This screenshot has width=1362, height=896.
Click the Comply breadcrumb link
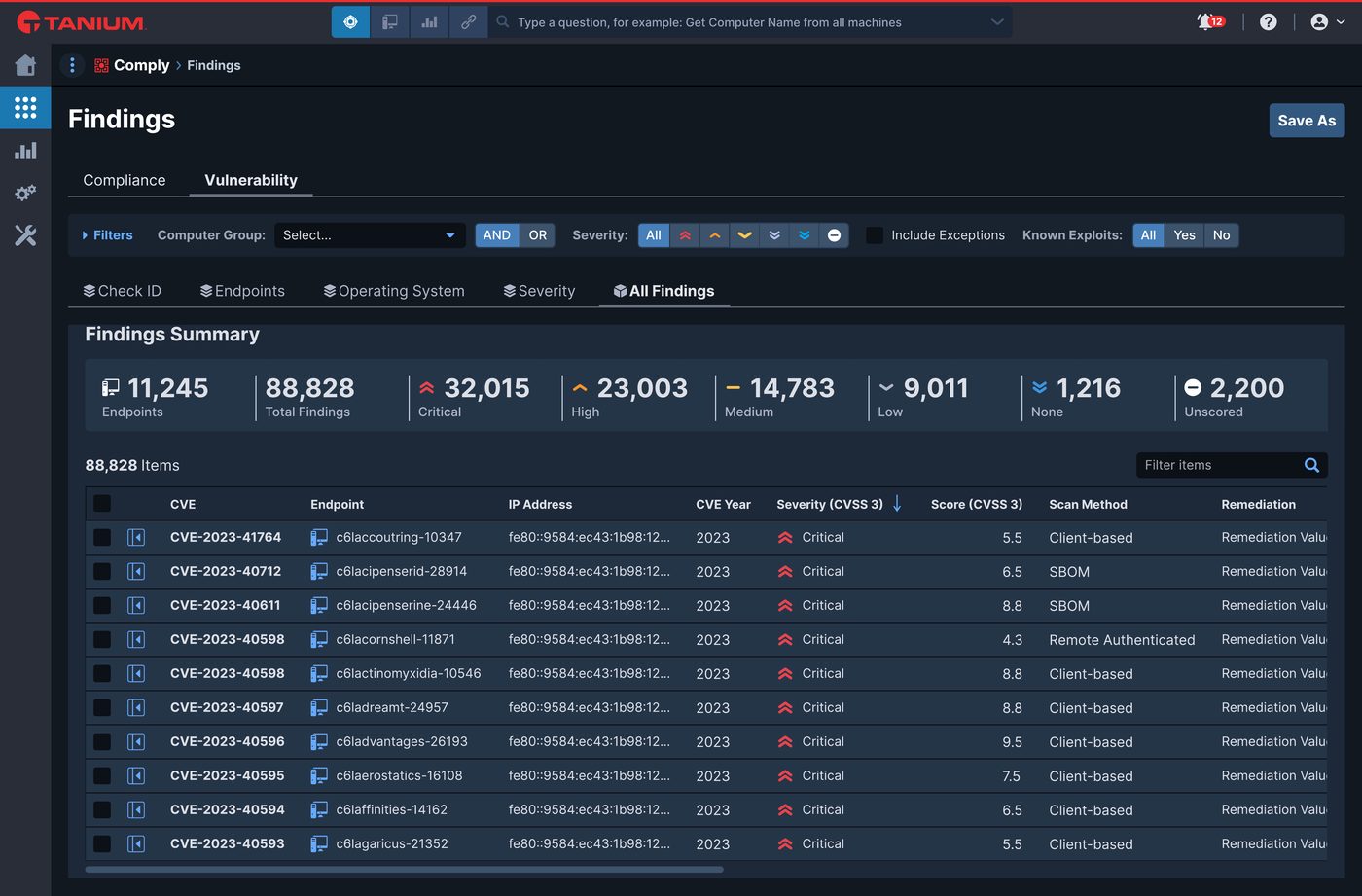(141, 65)
